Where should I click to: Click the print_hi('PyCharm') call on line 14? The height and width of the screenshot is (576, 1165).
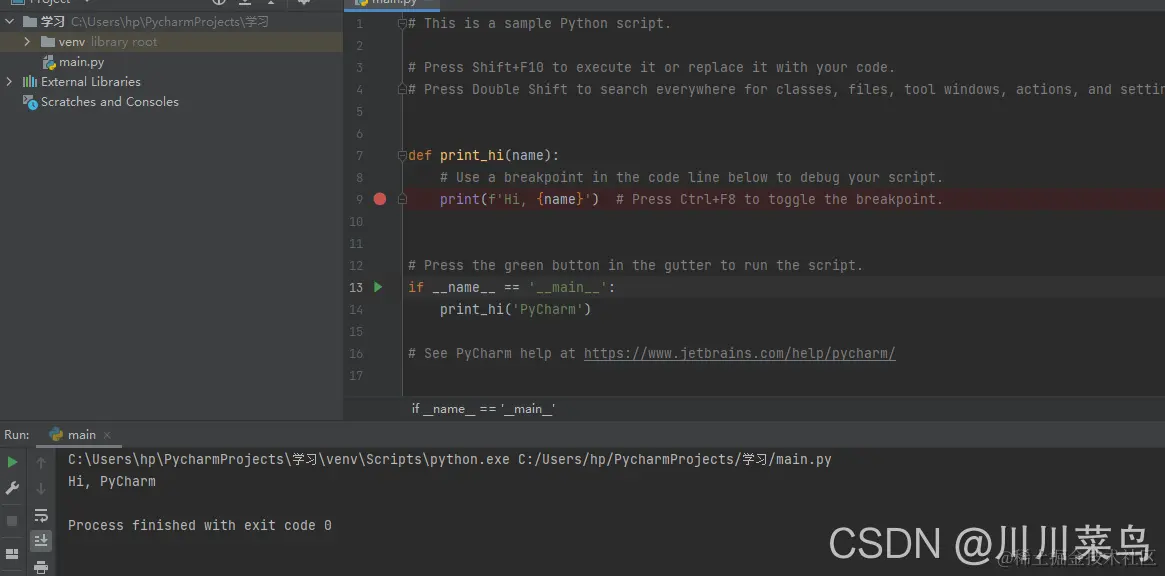(516, 309)
